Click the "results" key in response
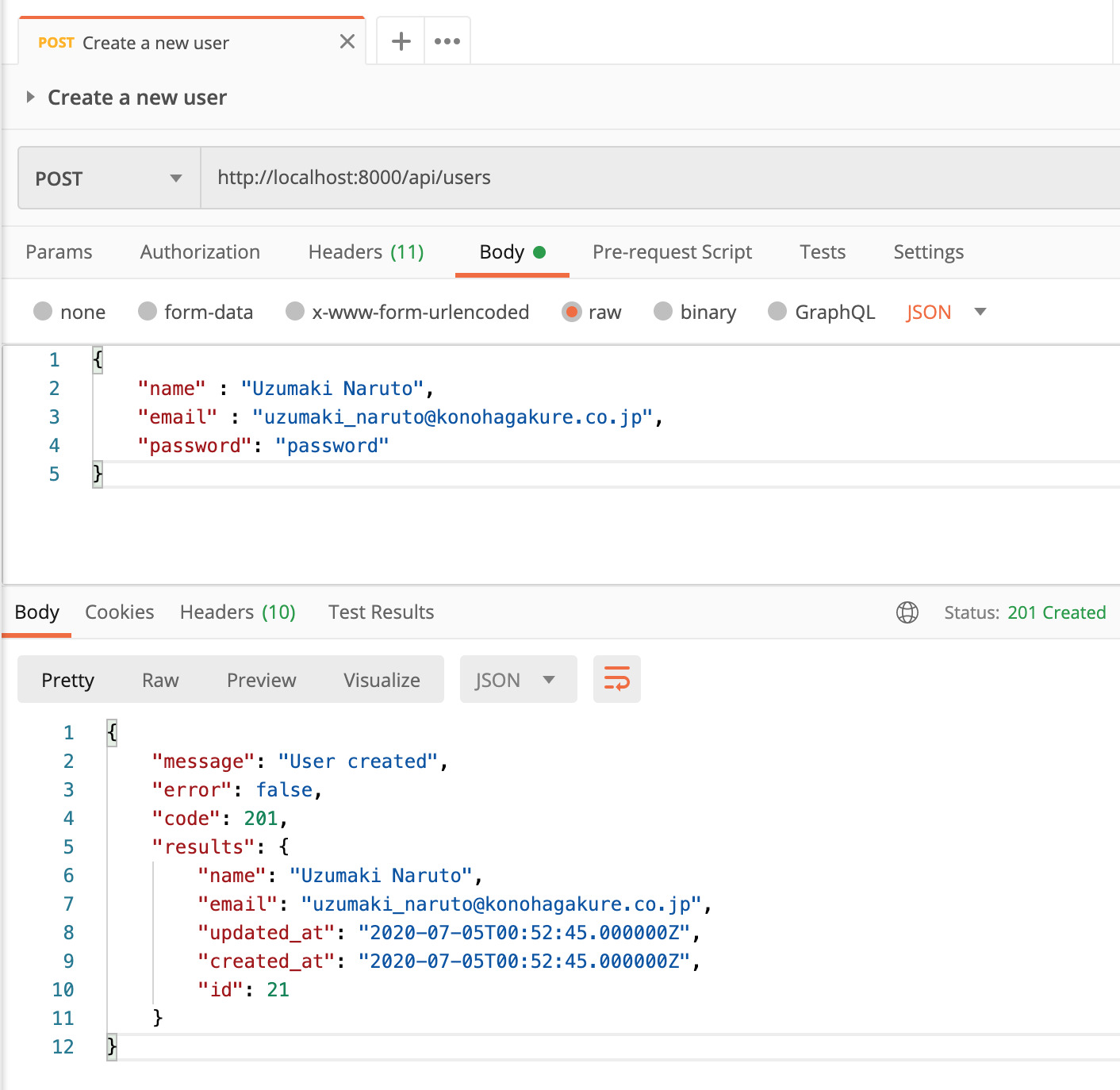 point(203,847)
